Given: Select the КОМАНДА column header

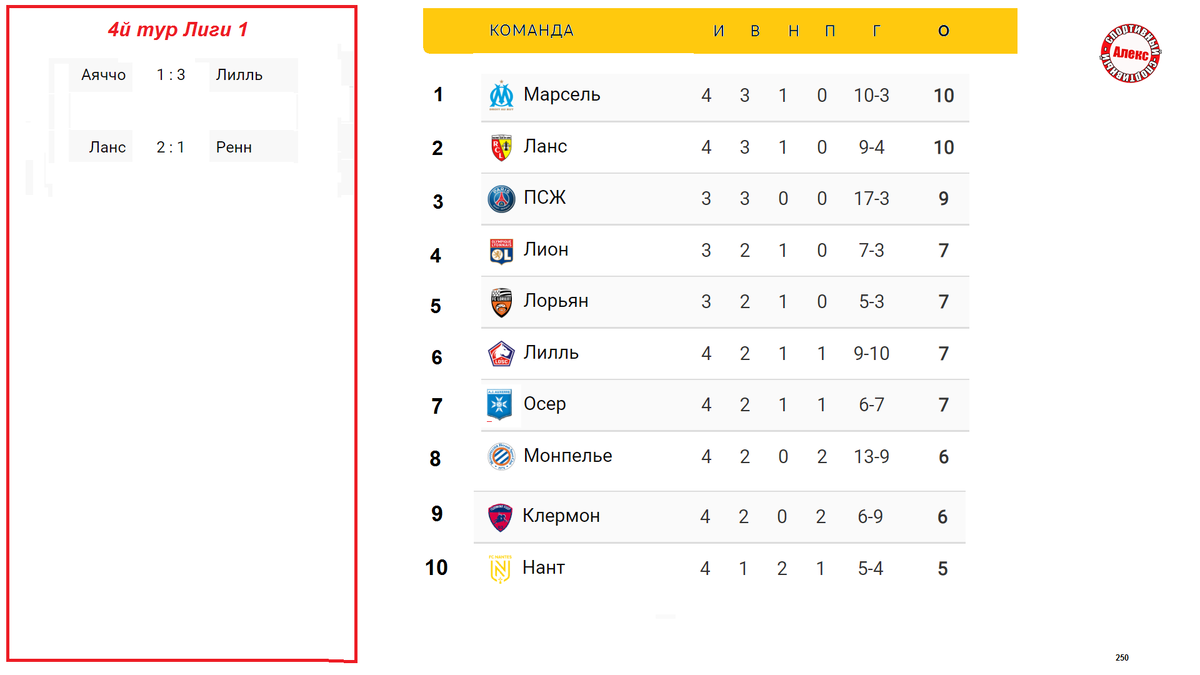Looking at the screenshot, I should pos(532,31).
